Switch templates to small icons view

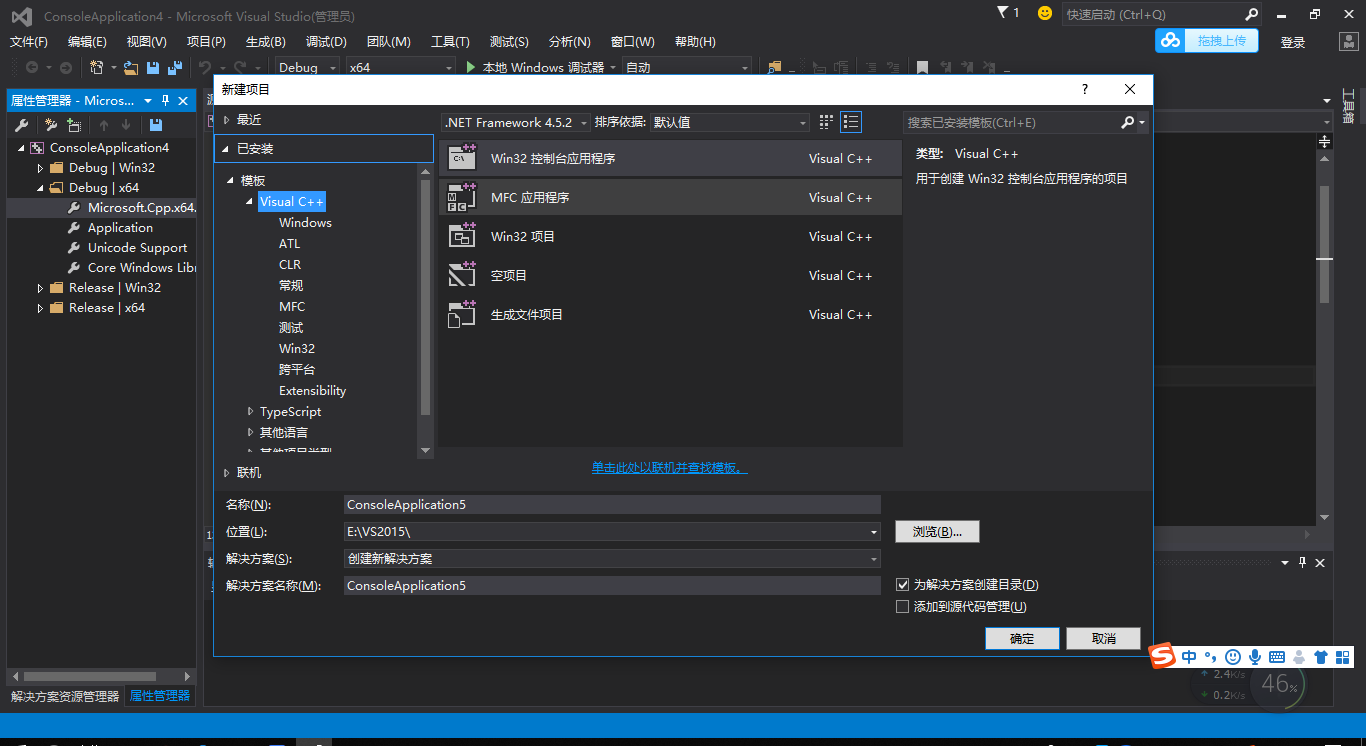point(826,122)
